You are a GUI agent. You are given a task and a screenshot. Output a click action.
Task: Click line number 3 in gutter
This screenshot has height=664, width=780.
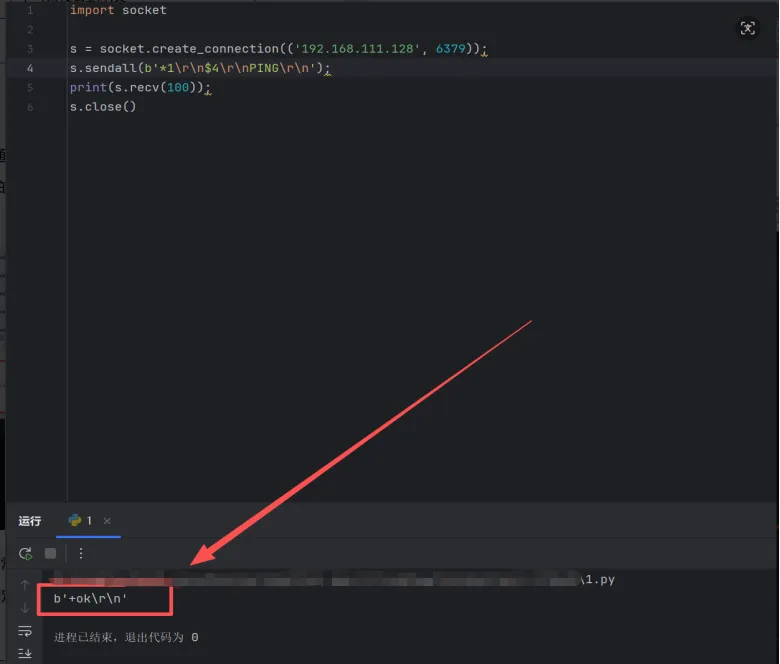(x=30, y=49)
